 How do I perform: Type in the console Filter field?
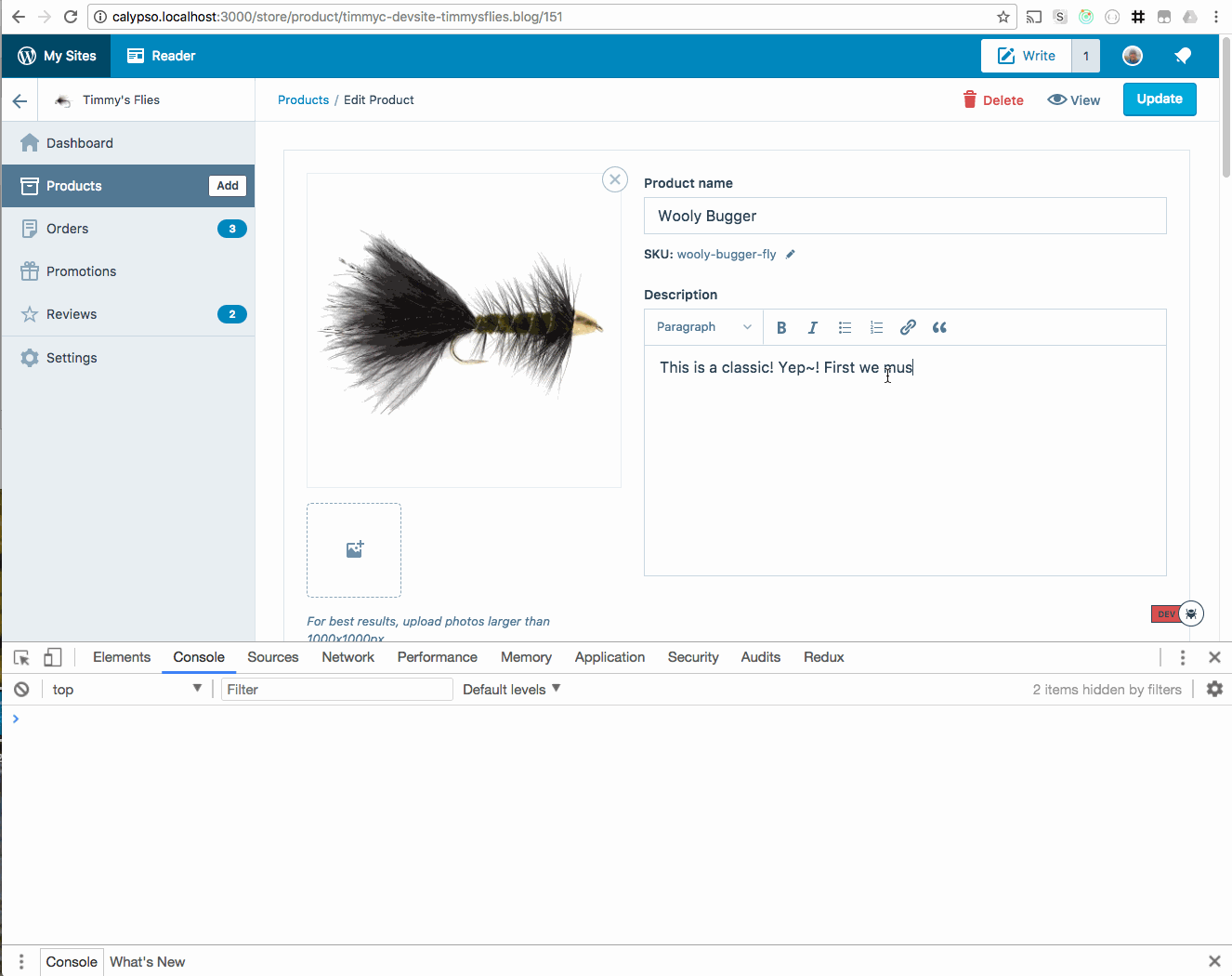[x=336, y=689]
